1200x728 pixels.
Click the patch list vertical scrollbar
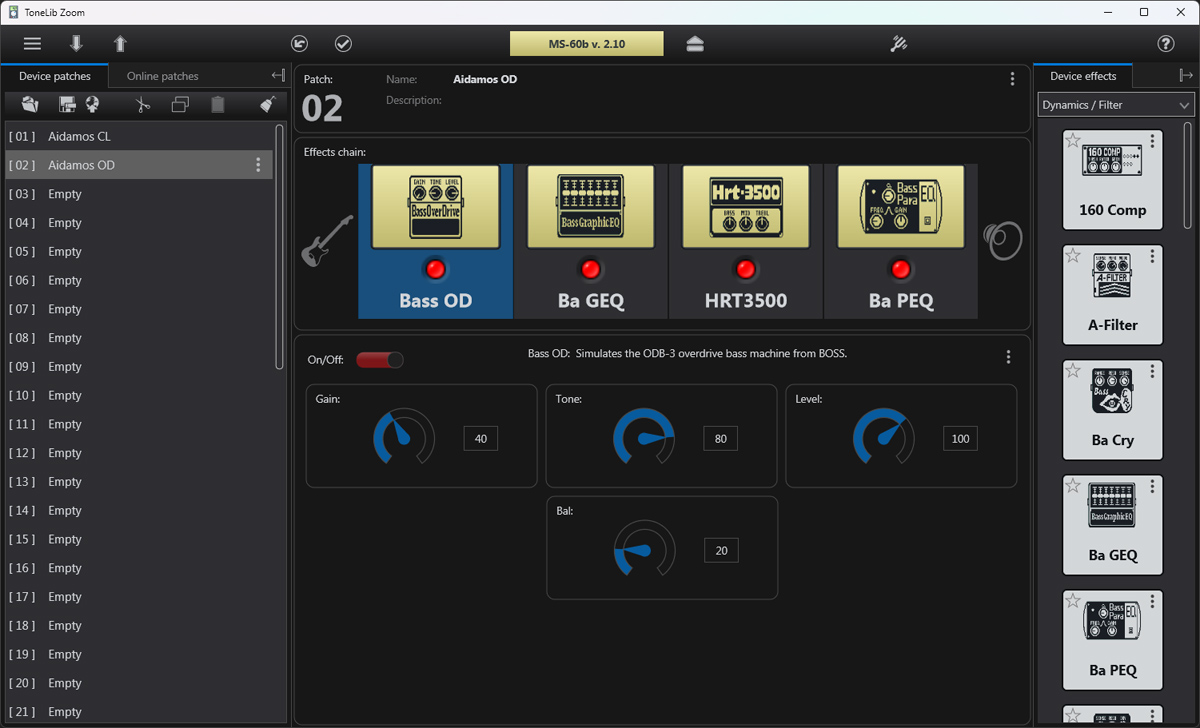pos(280,247)
